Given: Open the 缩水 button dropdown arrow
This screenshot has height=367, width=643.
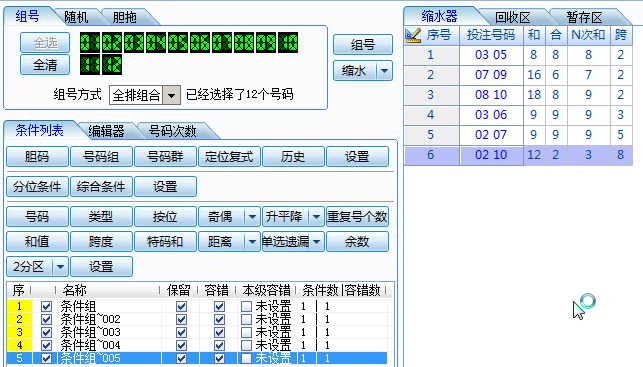Looking at the screenshot, I should tap(384, 71).
